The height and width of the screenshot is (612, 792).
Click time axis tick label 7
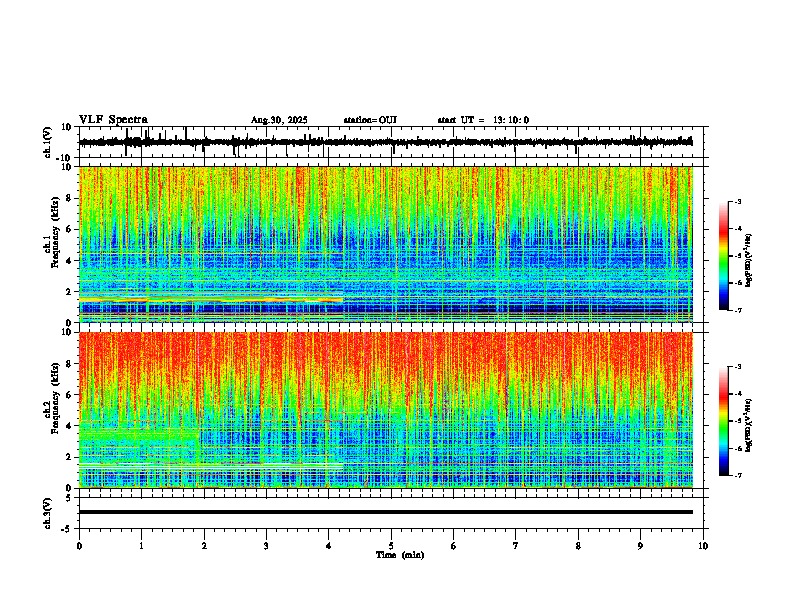[x=516, y=546]
